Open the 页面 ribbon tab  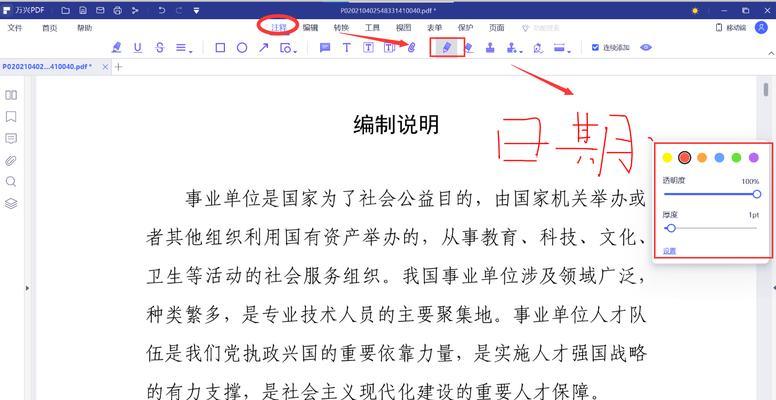[496, 28]
